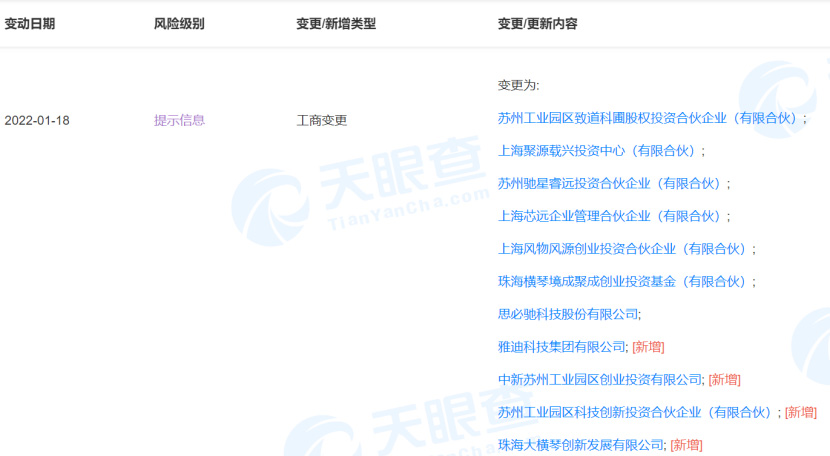Click the 2022-01-18 date cell
Viewport: 830px width, 456px height.
point(37,120)
